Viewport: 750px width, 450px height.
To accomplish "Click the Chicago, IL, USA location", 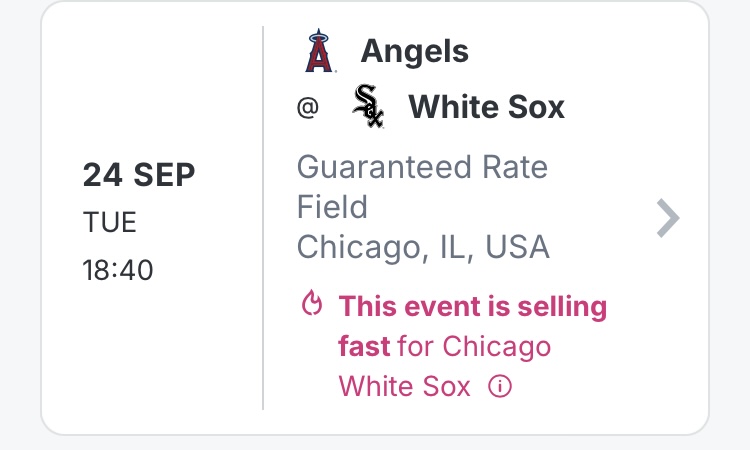I will [x=423, y=246].
